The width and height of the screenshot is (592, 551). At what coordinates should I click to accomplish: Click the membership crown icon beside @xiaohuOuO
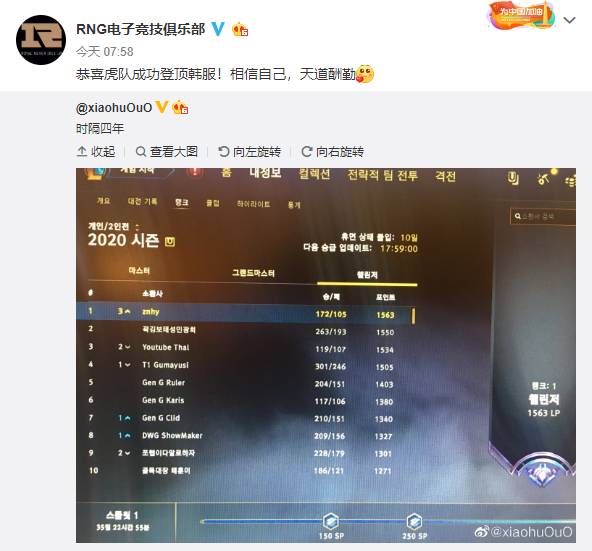(x=180, y=108)
